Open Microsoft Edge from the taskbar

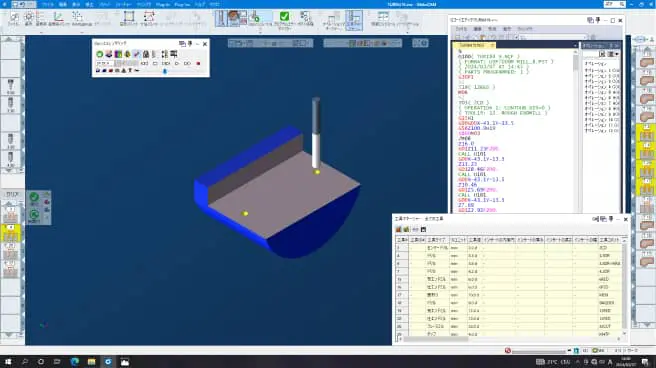click(75, 362)
